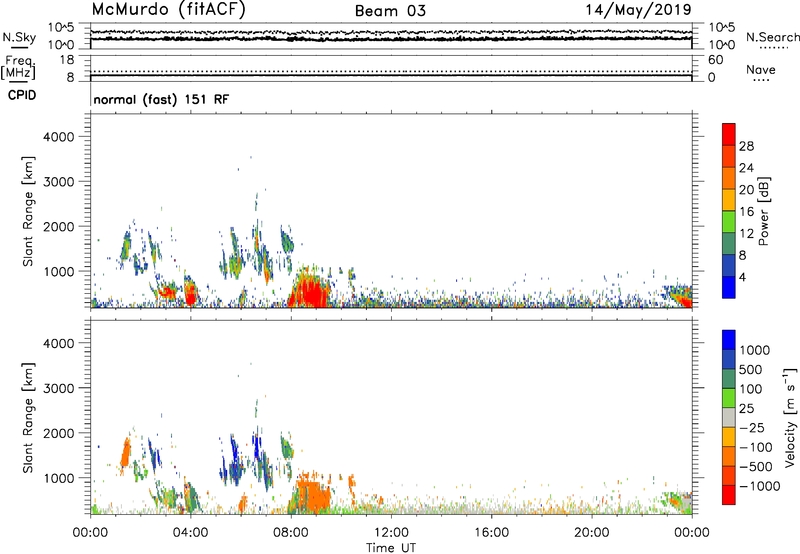Screen dimensions: 800x554
Task: Click 'Slant Range [km]' label of power panel
Action: click(29, 211)
